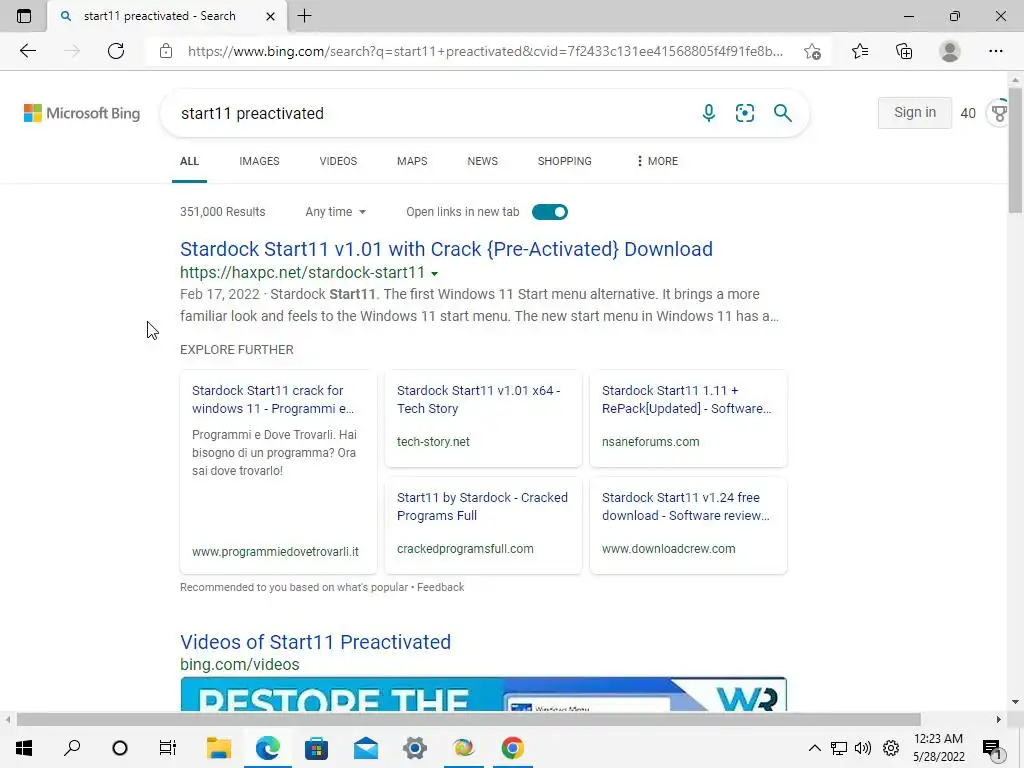The width and height of the screenshot is (1024, 768).
Task: Click the scroll right arrow of horizontal scrollbar
Action: (x=999, y=720)
